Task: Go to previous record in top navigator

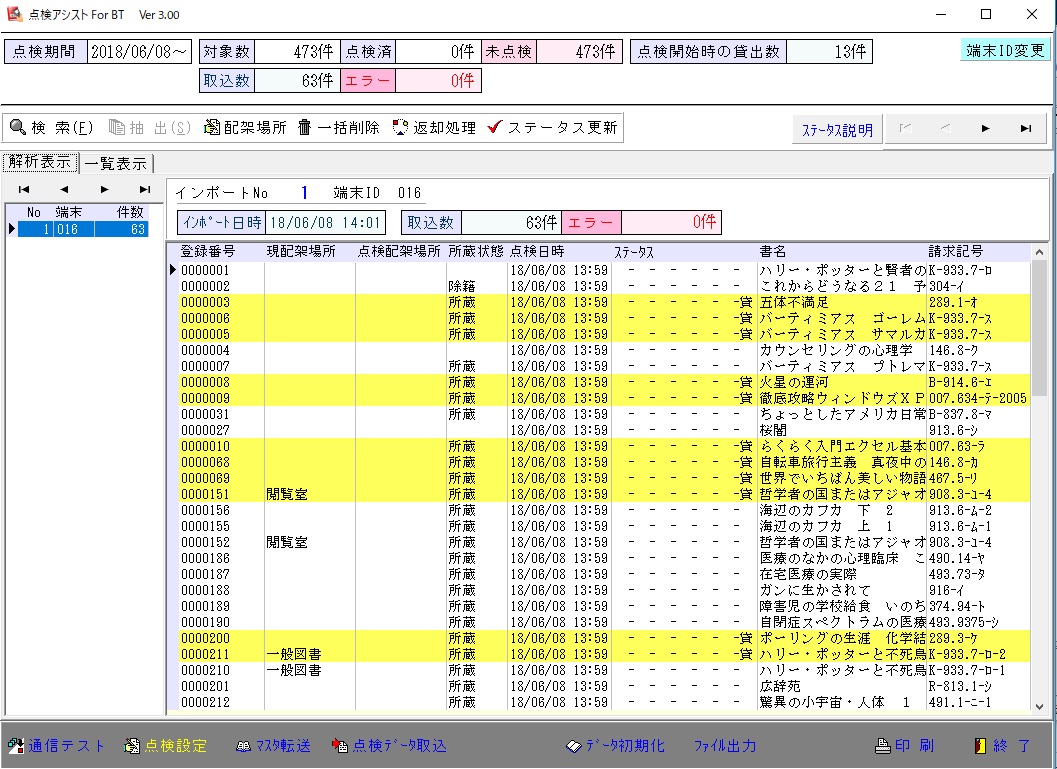Action: click(946, 128)
